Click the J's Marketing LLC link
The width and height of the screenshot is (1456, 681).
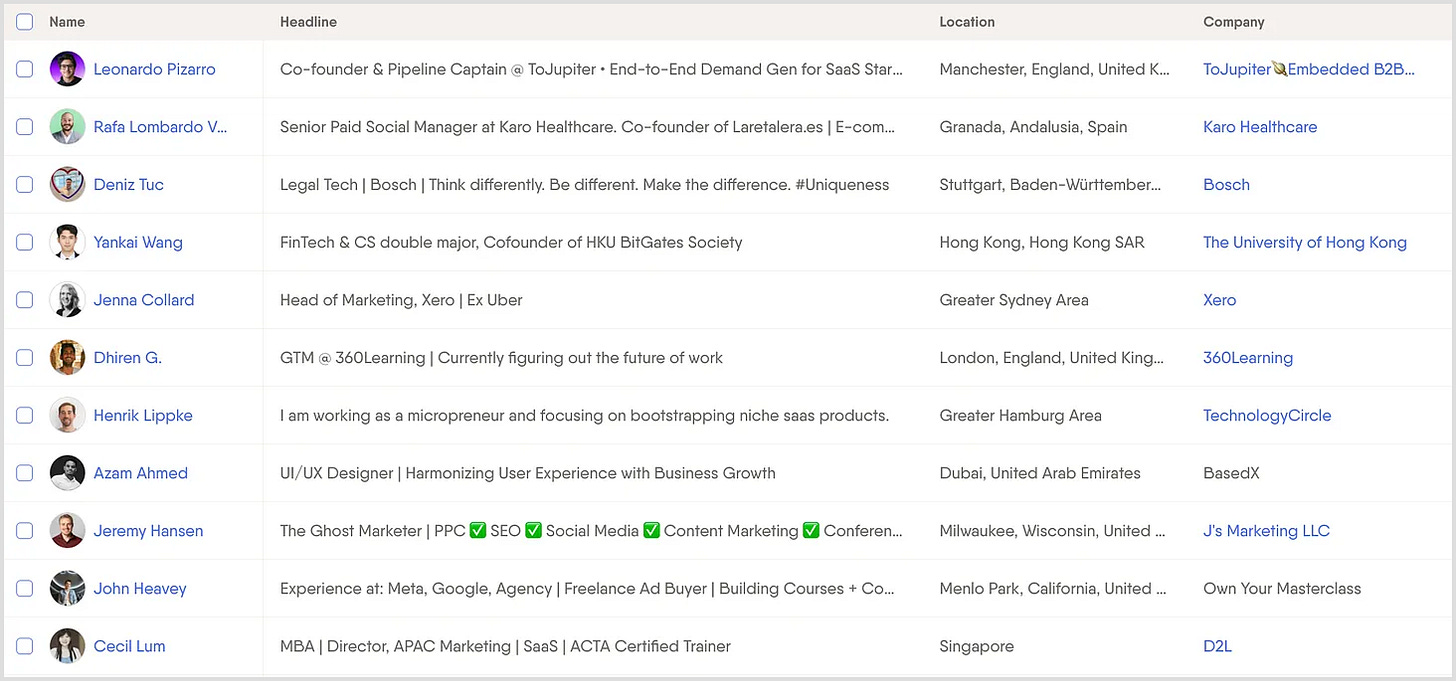click(x=1266, y=531)
